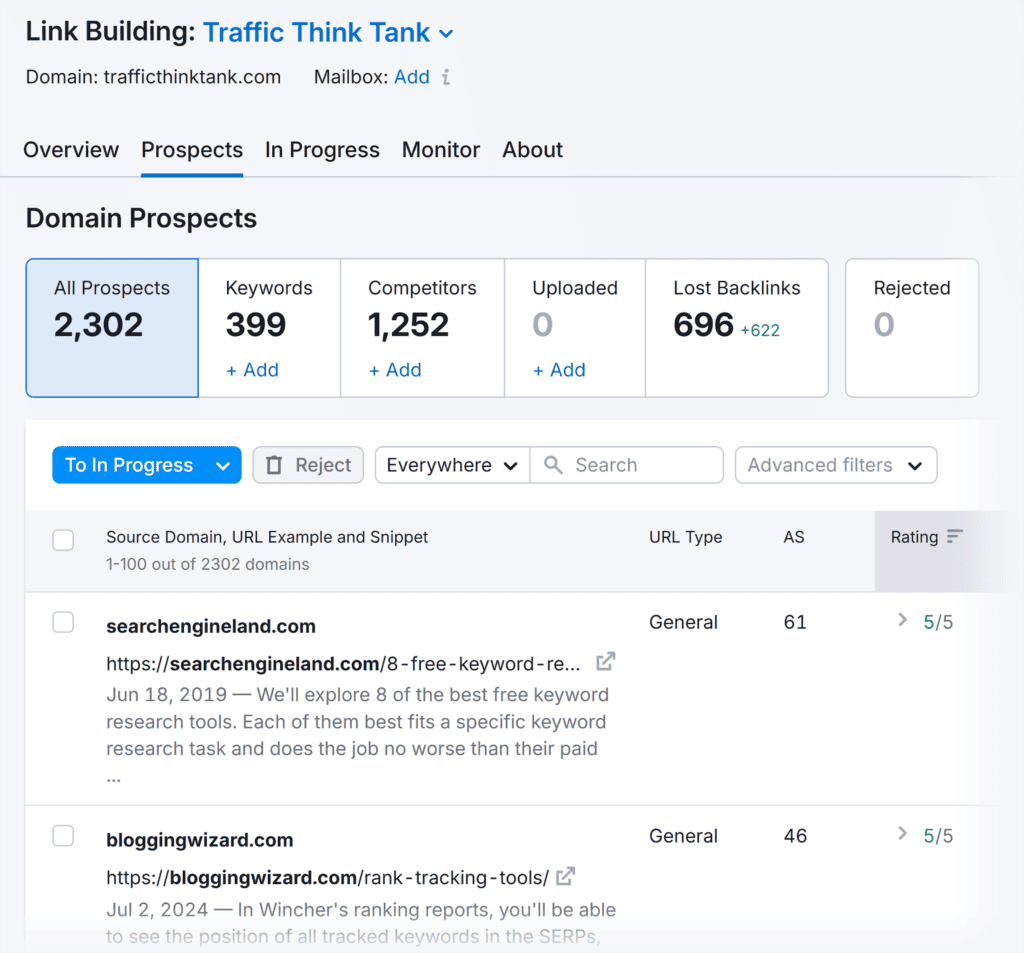Check the bloggingwizard.com row checkbox
The height and width of the screenshot is (953, 1024).
[x=63, y=836]
